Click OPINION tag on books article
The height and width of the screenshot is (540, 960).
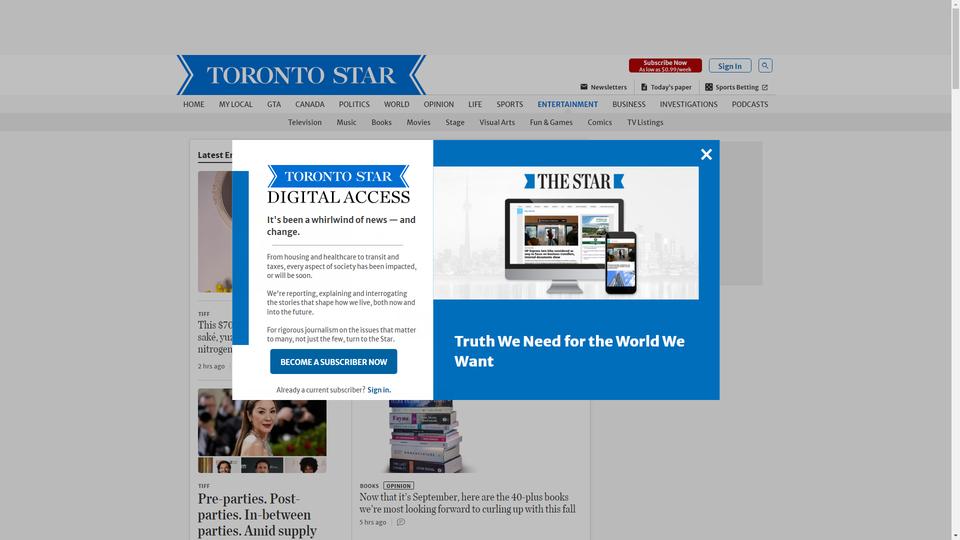point(398,486)
